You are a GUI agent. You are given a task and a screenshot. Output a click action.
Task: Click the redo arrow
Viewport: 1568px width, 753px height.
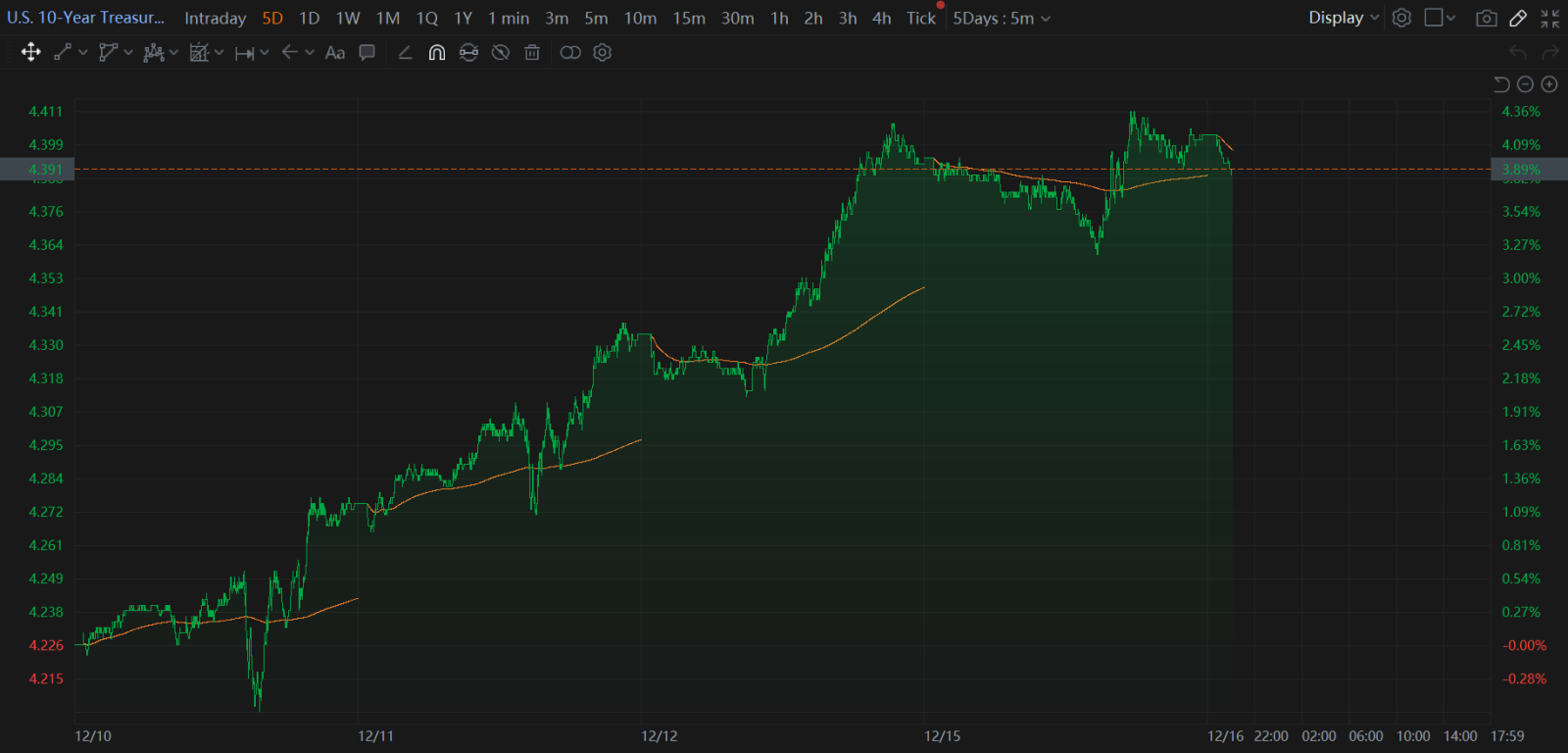tap(1550, 52)
